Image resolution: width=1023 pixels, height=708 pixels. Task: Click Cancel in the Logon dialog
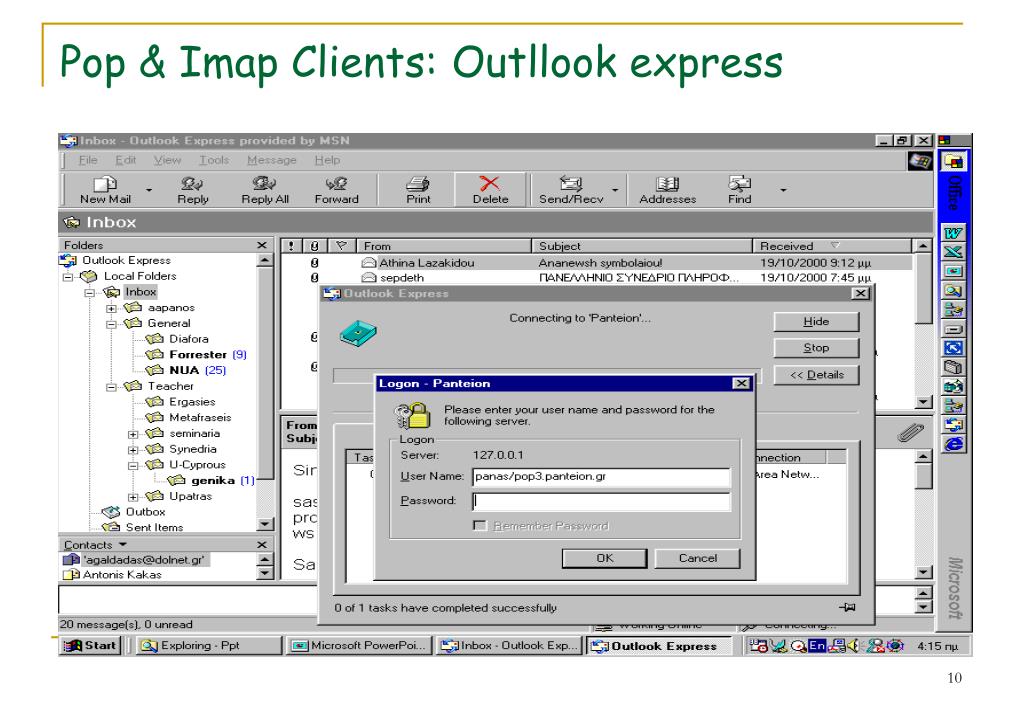[x=697, y=559]
